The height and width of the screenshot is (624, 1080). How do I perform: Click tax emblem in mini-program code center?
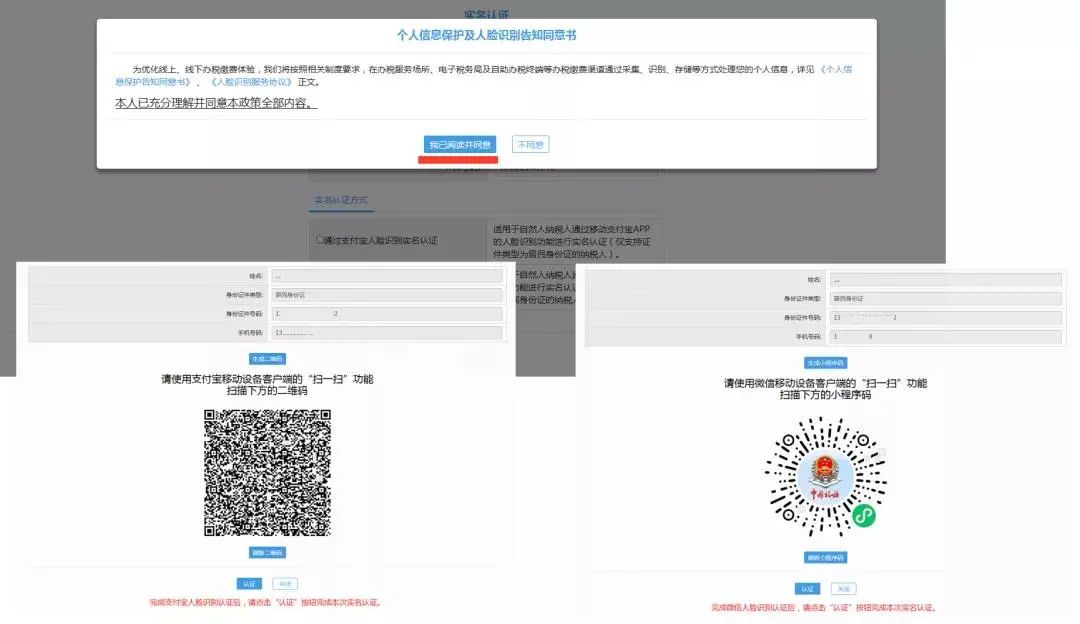coord(825,477)
